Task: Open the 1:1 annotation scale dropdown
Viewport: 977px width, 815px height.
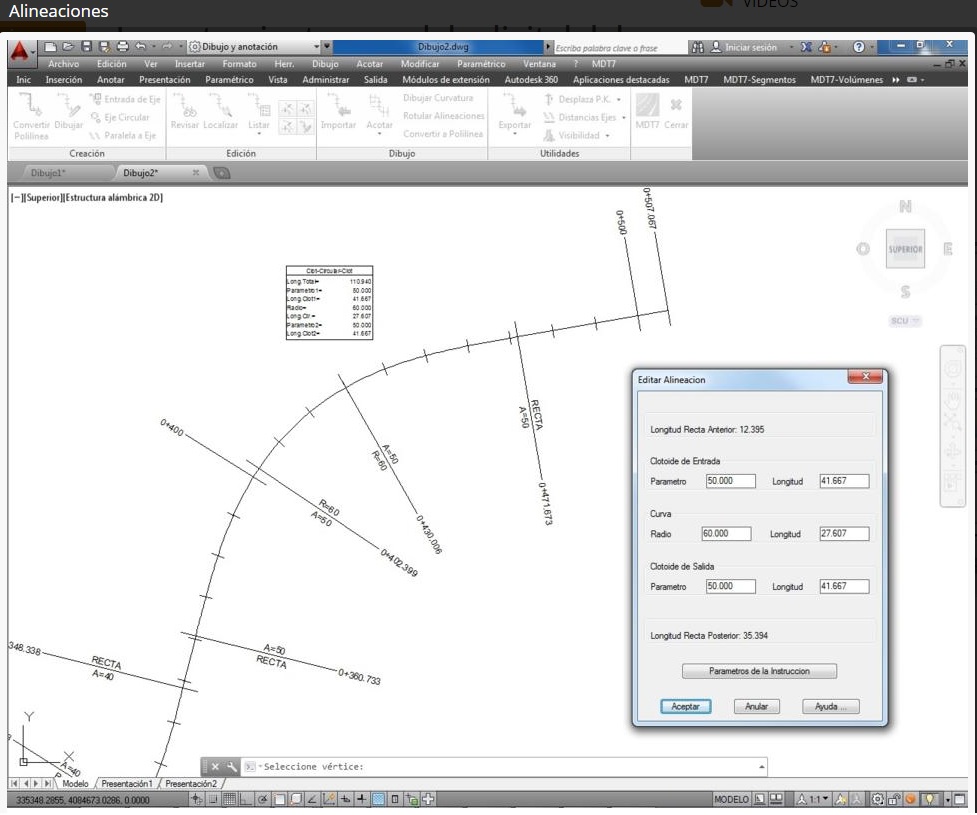Action: (x=811, y=800)
